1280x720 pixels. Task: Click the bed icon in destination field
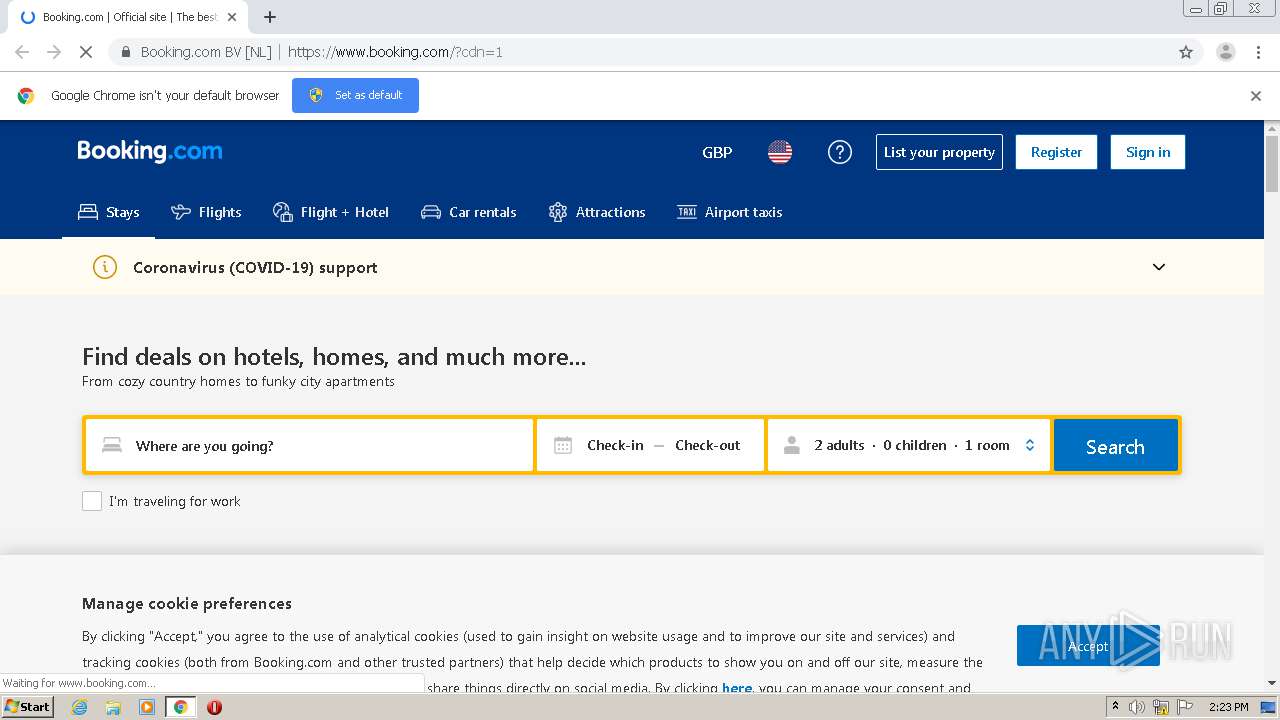point(111,445)
